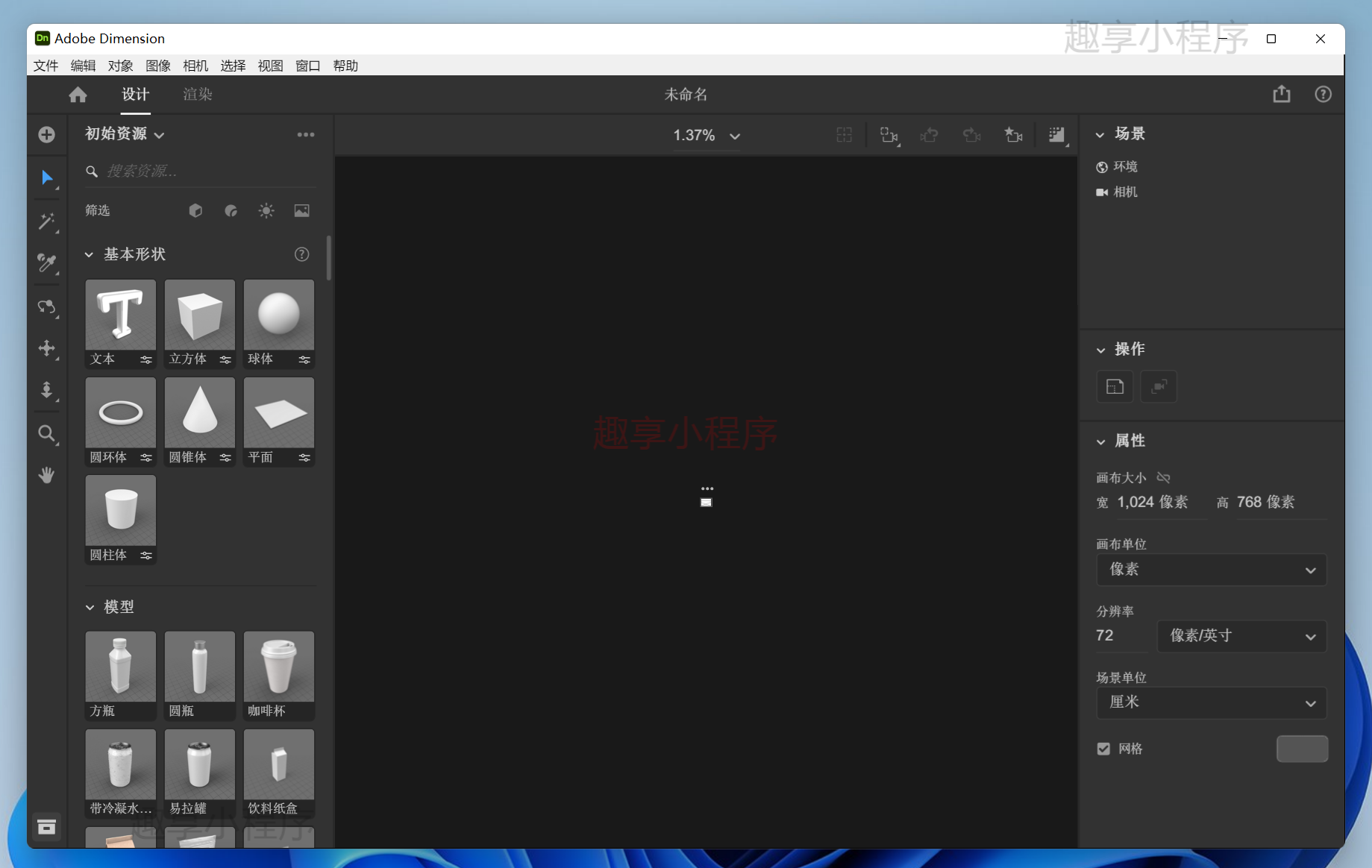Click the camera undo toolbar icon

click(x=930, y=135)
